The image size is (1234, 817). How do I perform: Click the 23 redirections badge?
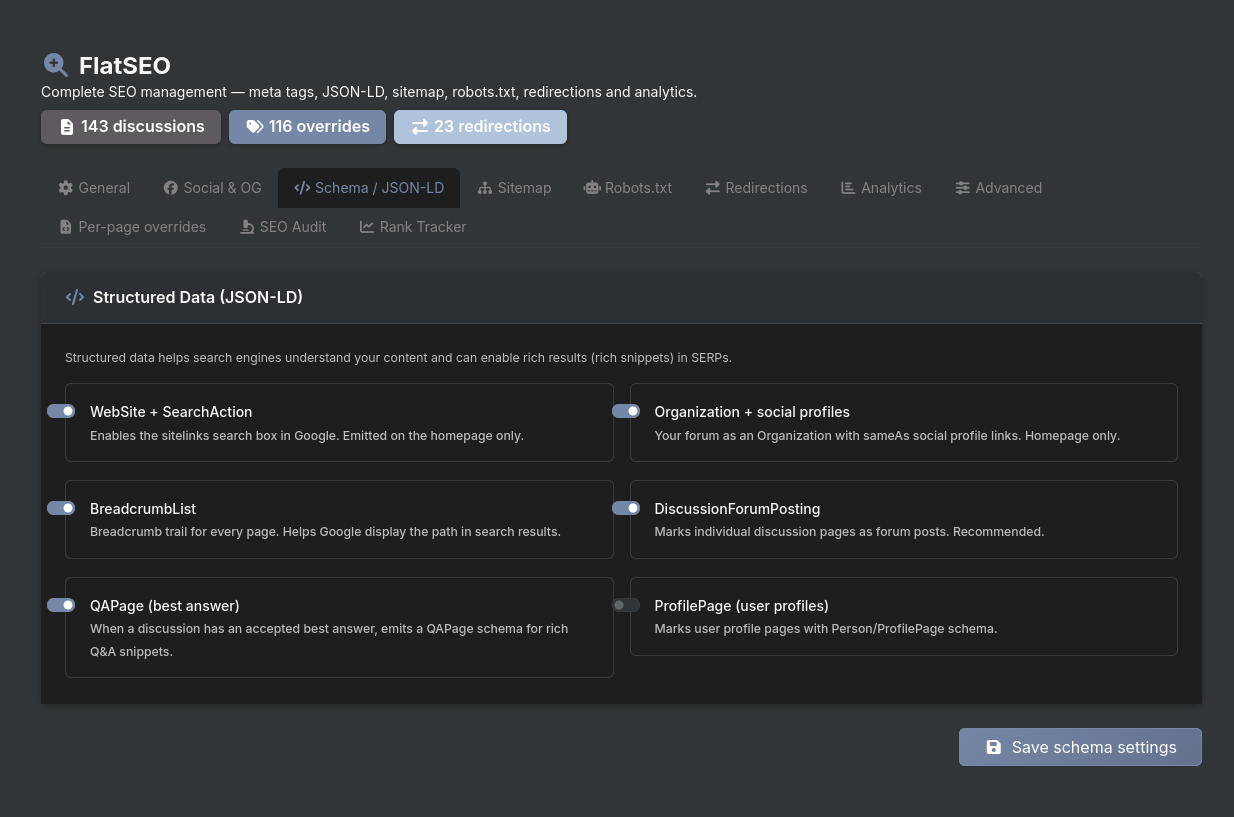click(480, 127)
